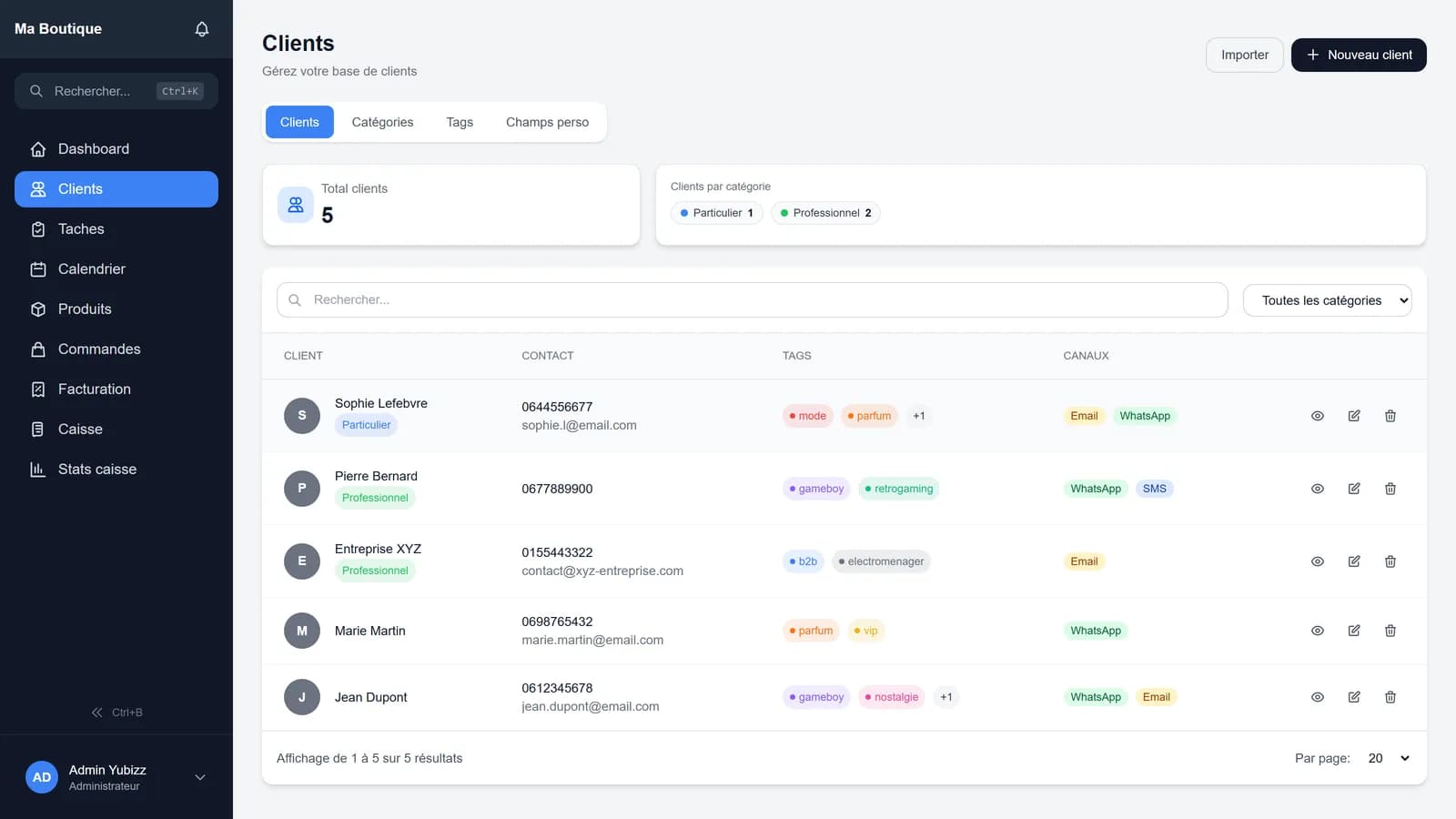1456x819 pixels.
Task: Open Toutes les catégories dropdown
Action: (1328, 300)
